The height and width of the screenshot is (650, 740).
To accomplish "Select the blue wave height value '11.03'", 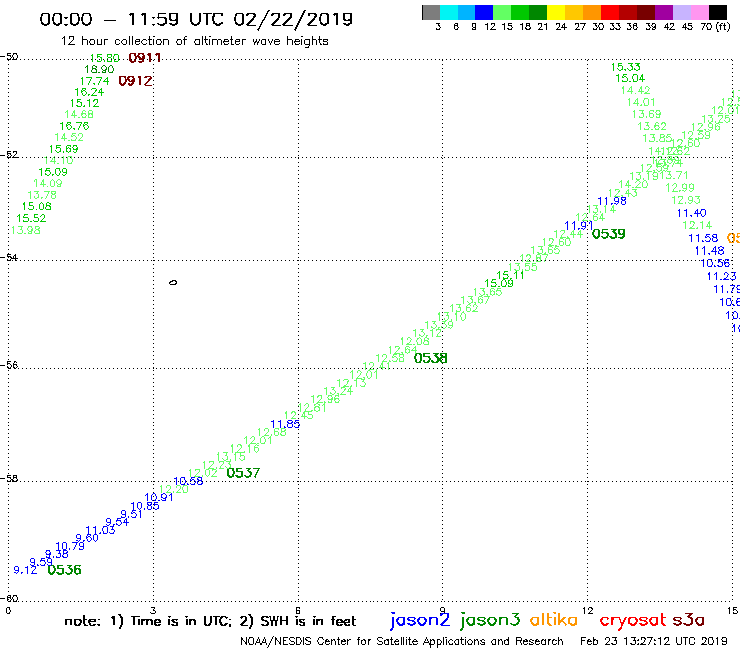I will tap(100, 531).
